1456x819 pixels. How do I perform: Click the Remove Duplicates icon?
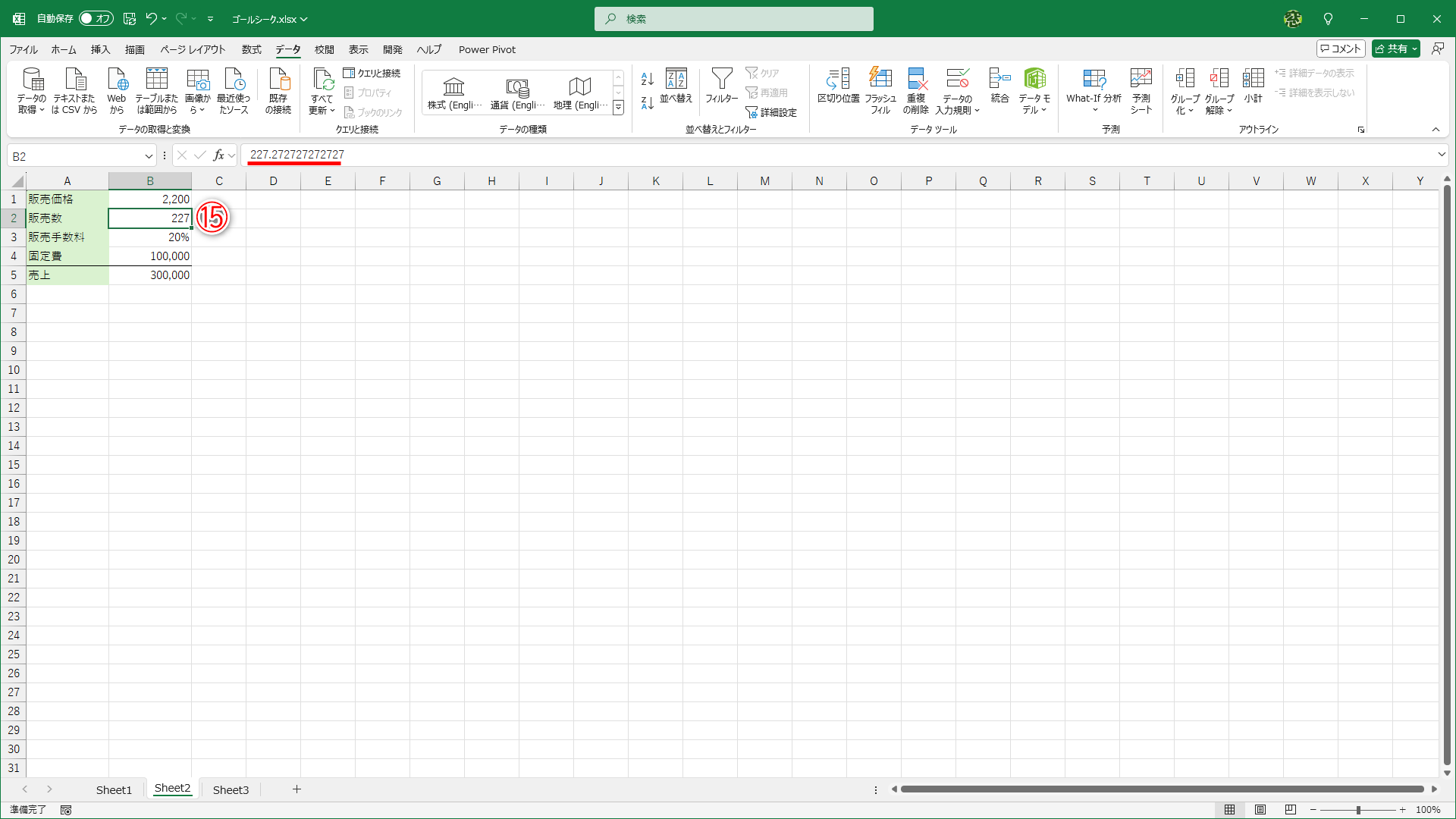pyautogui.click(x=916, y=79)
